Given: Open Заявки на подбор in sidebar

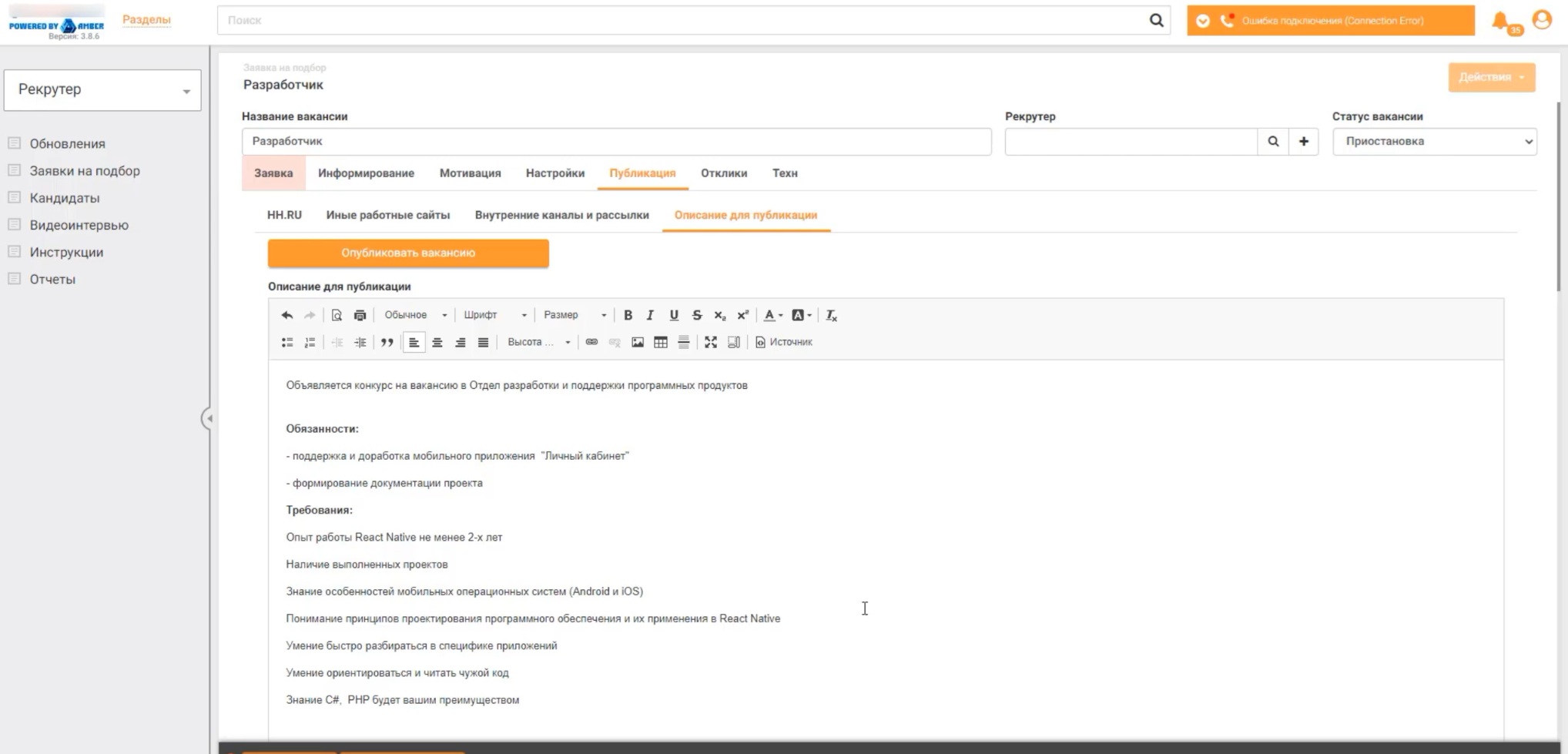Looking at the screenshot, I should pyautogui.click(x=85, y=171).
